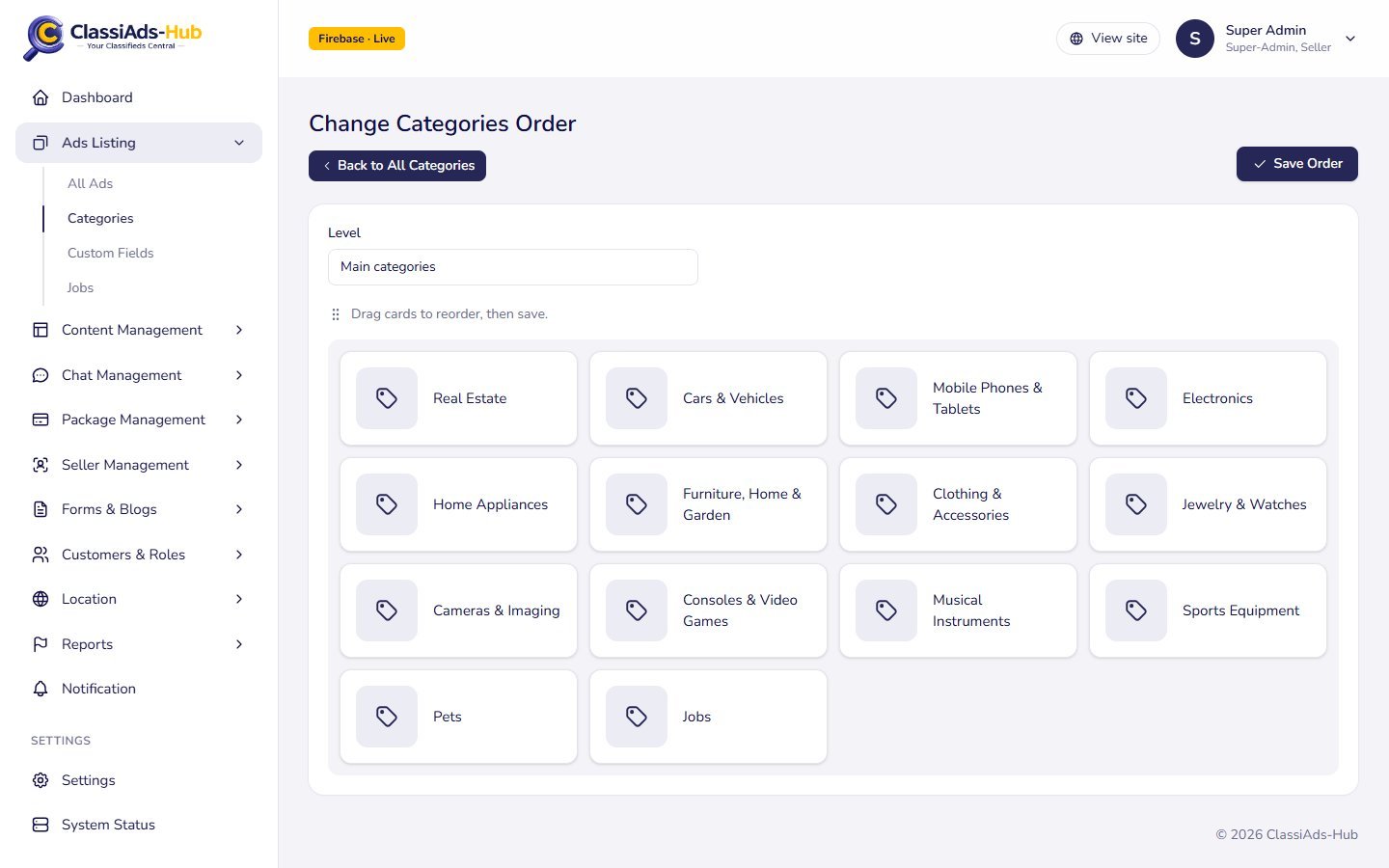Click the Dashboard home icon
The height and width of the screenshot is (868, 1389).
(x=41, y=97)
